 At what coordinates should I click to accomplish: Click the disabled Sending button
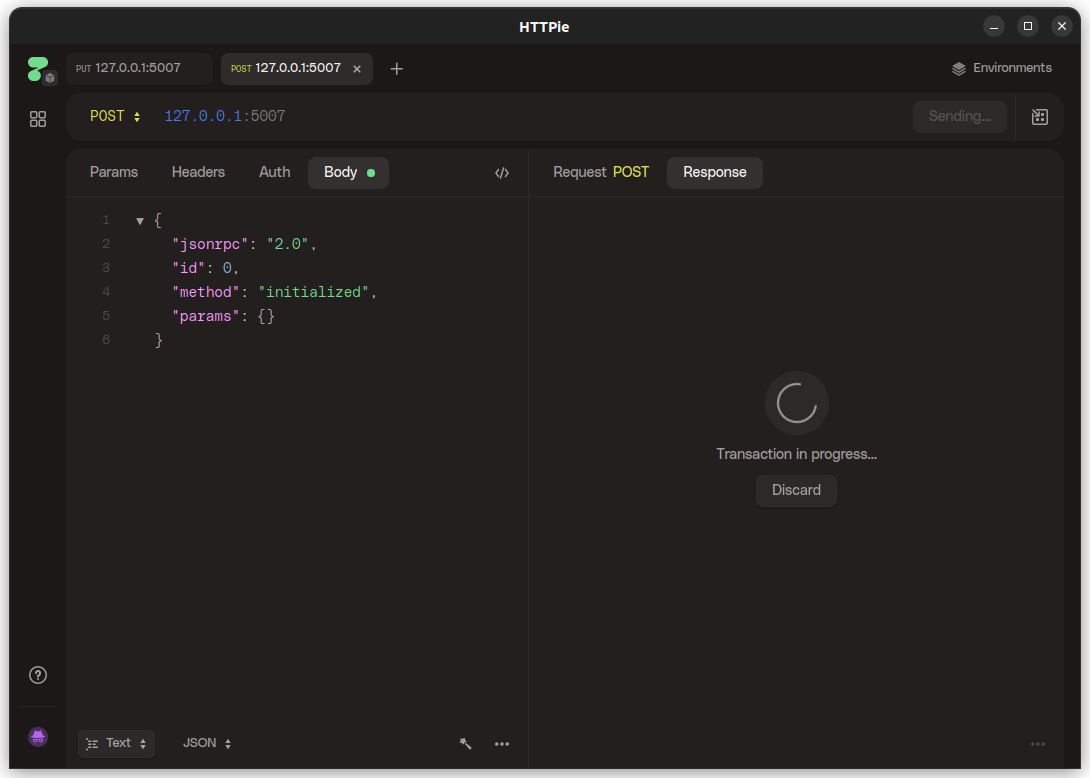[958, 116]
